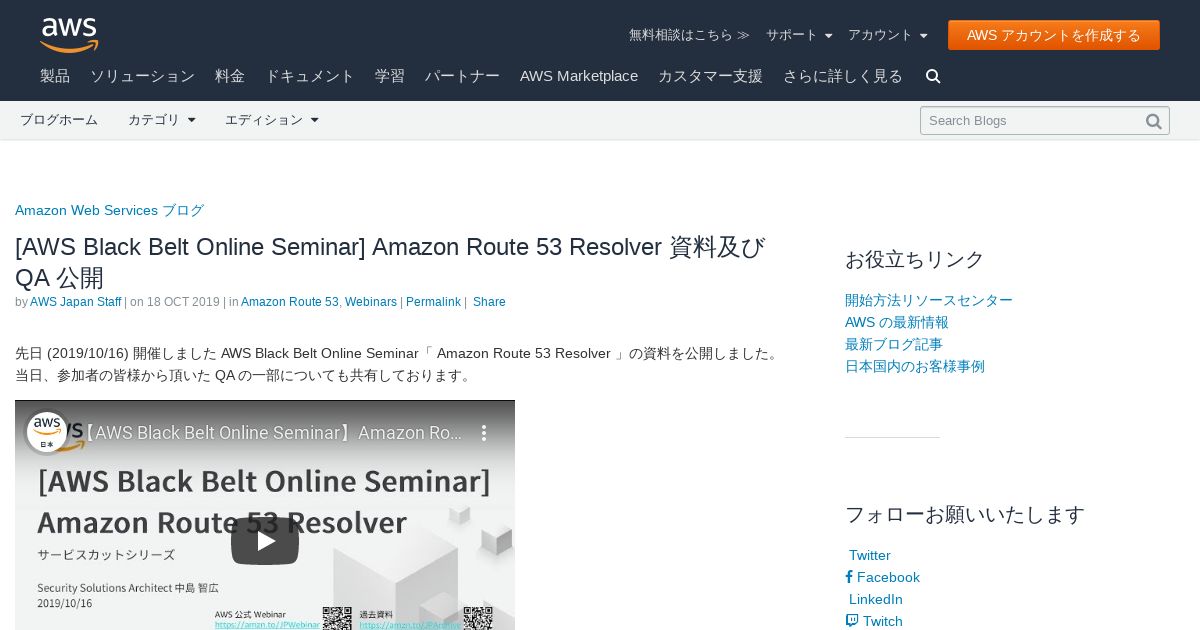
Task: Open the ドキュメント menu item
Action: [310, 76]
